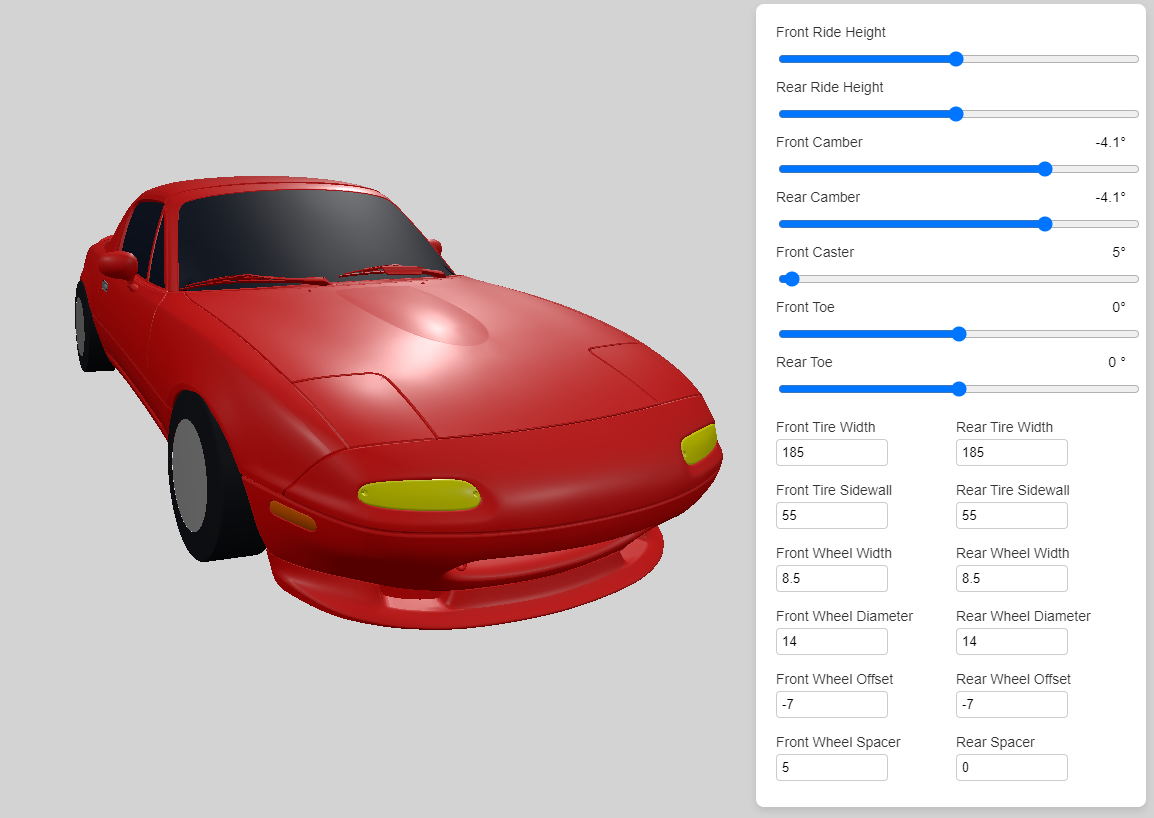Click the Rear Ride Height slider handle
This screenshot has height=818, width=1154.
(x=956, y=114)
